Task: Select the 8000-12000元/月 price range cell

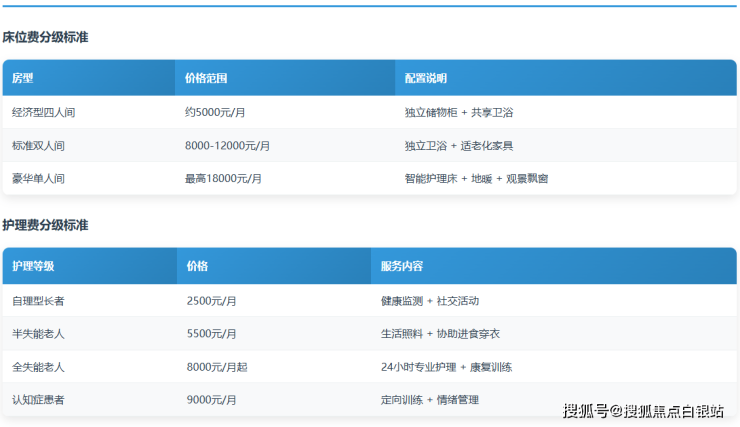Action: [227, 145]
